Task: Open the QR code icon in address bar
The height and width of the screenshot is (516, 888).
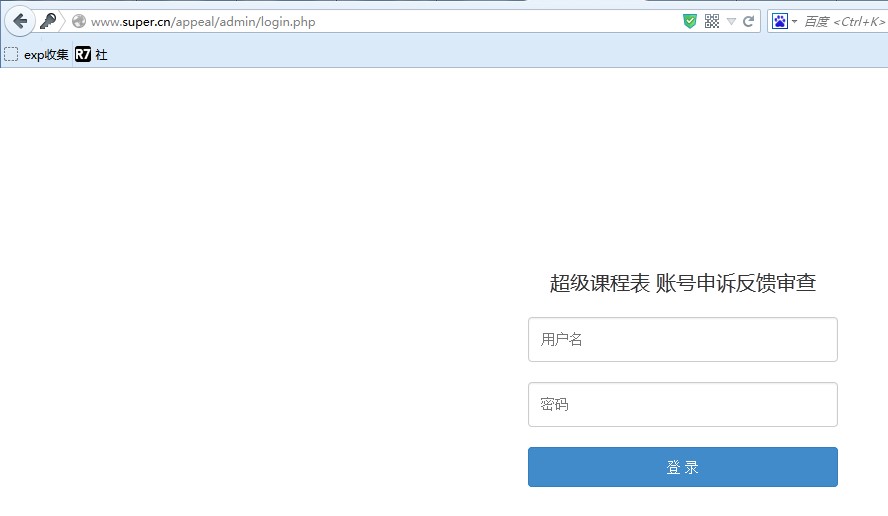Action: click(712, 22)
